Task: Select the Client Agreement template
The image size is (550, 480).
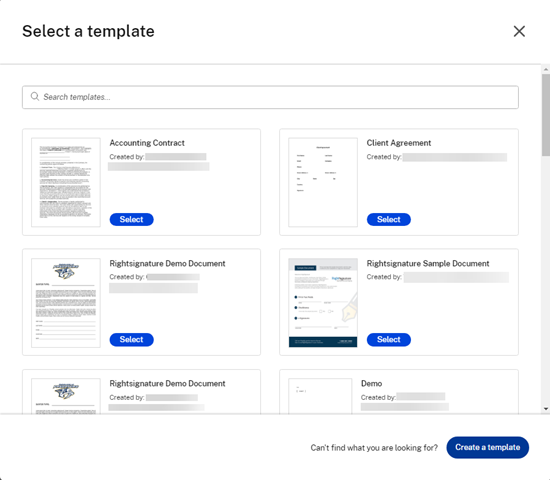Action: (389, 219)
